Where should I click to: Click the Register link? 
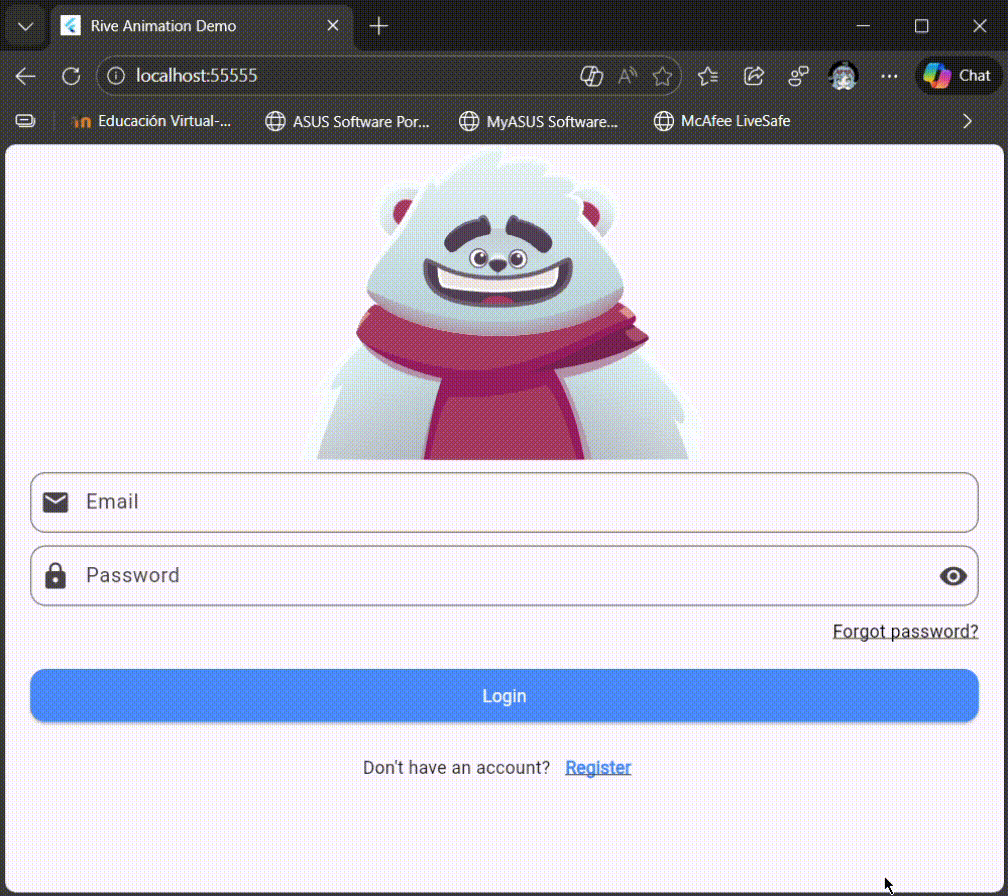coord(598,767)
